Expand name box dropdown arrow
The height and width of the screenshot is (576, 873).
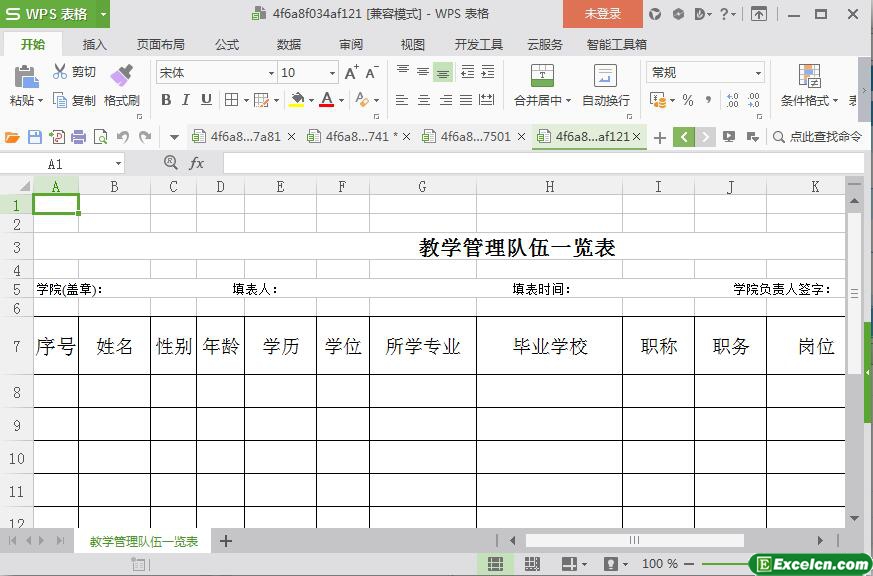(118, 164)
